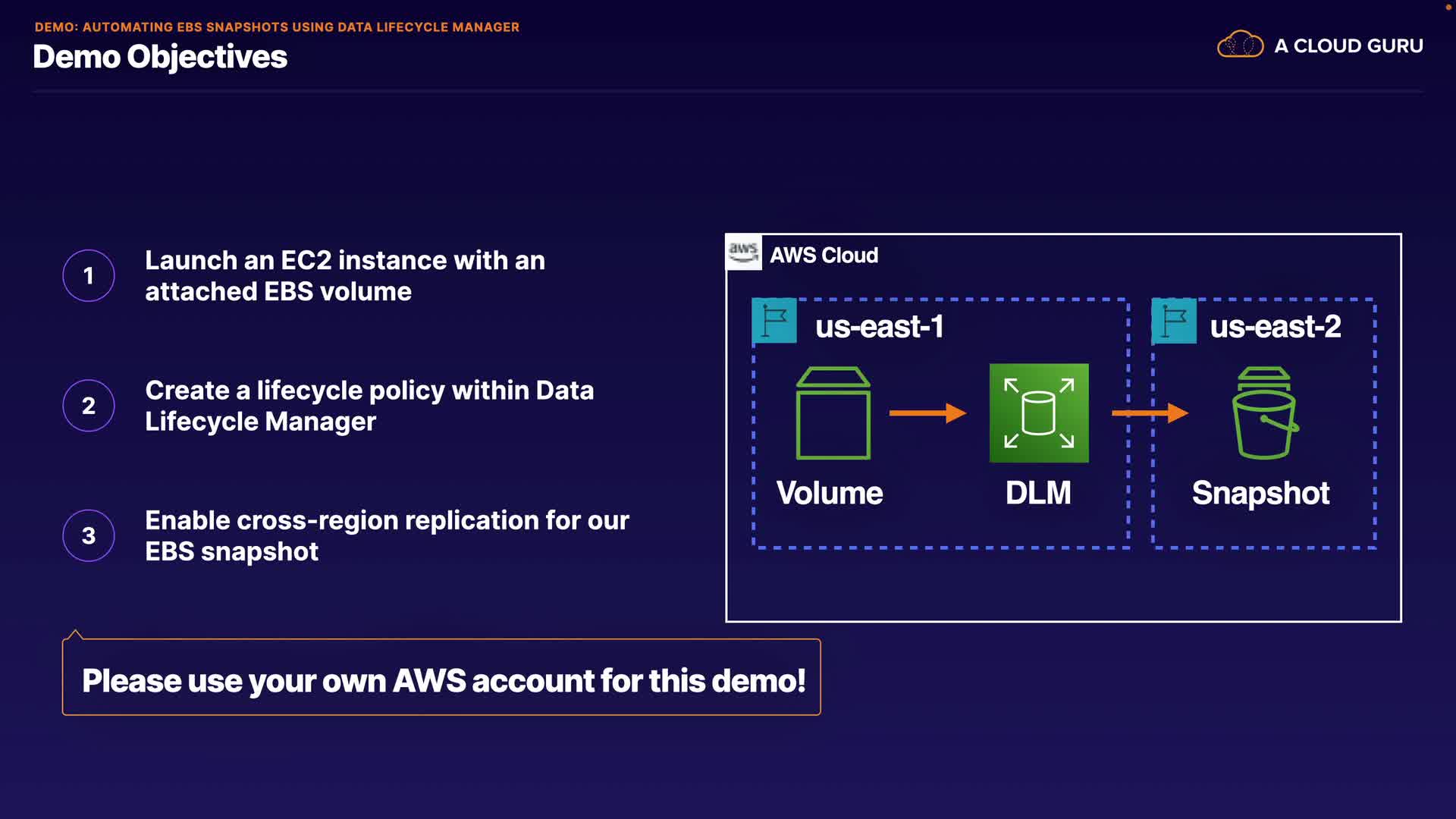Viewport: 1456px width, 819px height.
Task: Click the orange arrow pointing to Snapshot
Action: [1149, 413]
